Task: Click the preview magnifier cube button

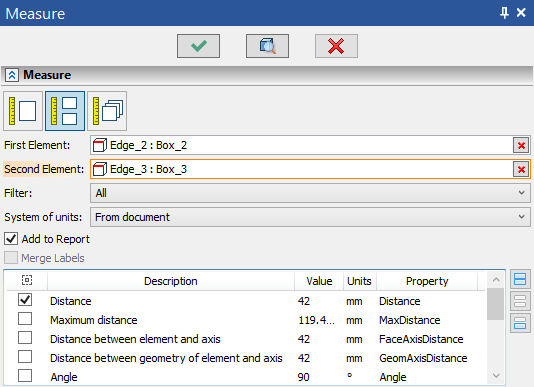Action: click(x=267, y=46)
